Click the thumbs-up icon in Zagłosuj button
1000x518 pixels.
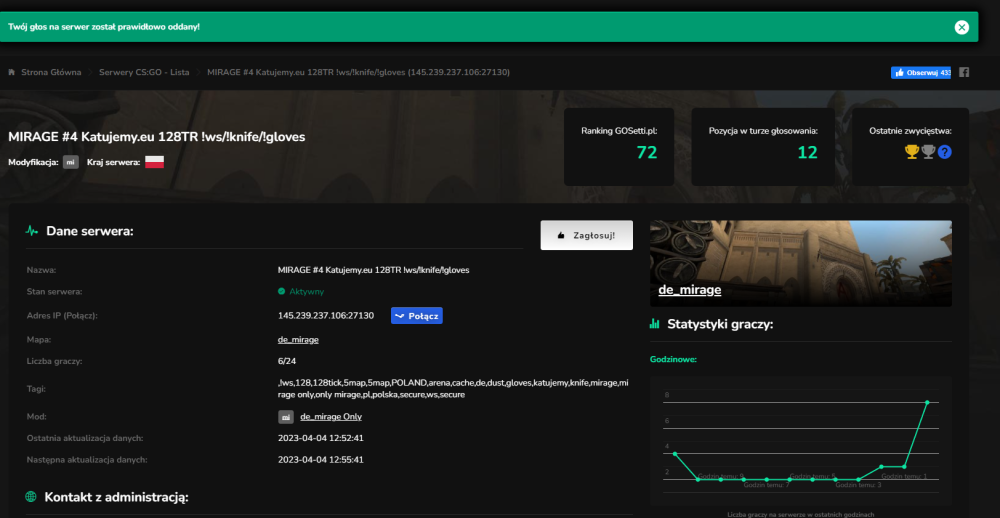[x=561, y=235]
